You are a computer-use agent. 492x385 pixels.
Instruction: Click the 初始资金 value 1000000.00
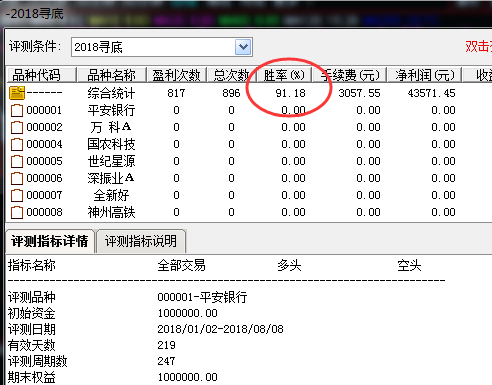(x=187, y=313)
